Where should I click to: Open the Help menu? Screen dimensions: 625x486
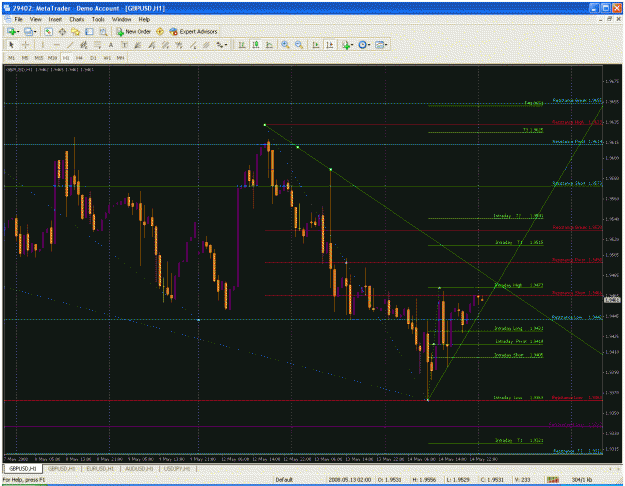(x=144, y=19)
